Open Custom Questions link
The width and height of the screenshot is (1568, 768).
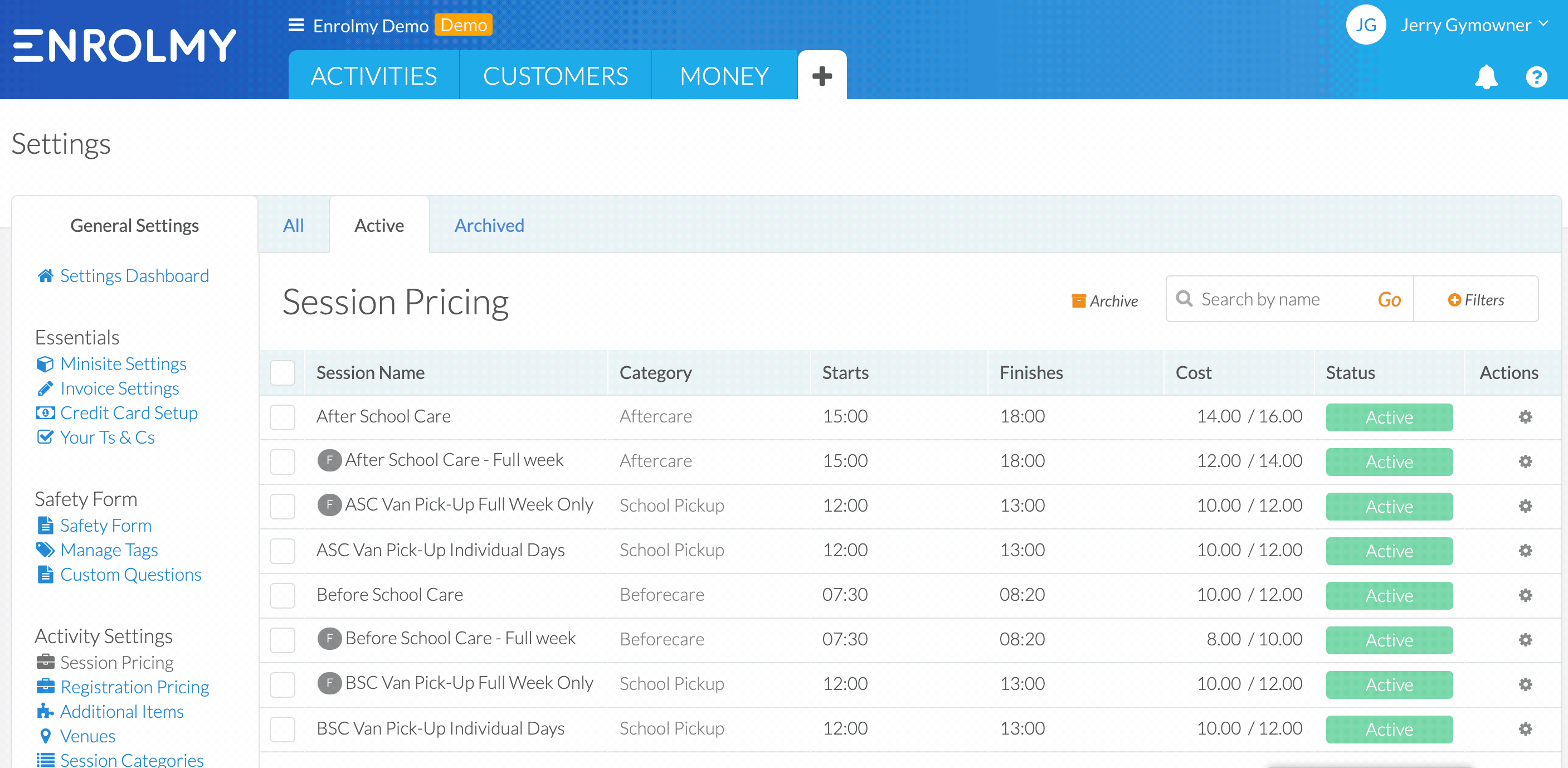131,574
